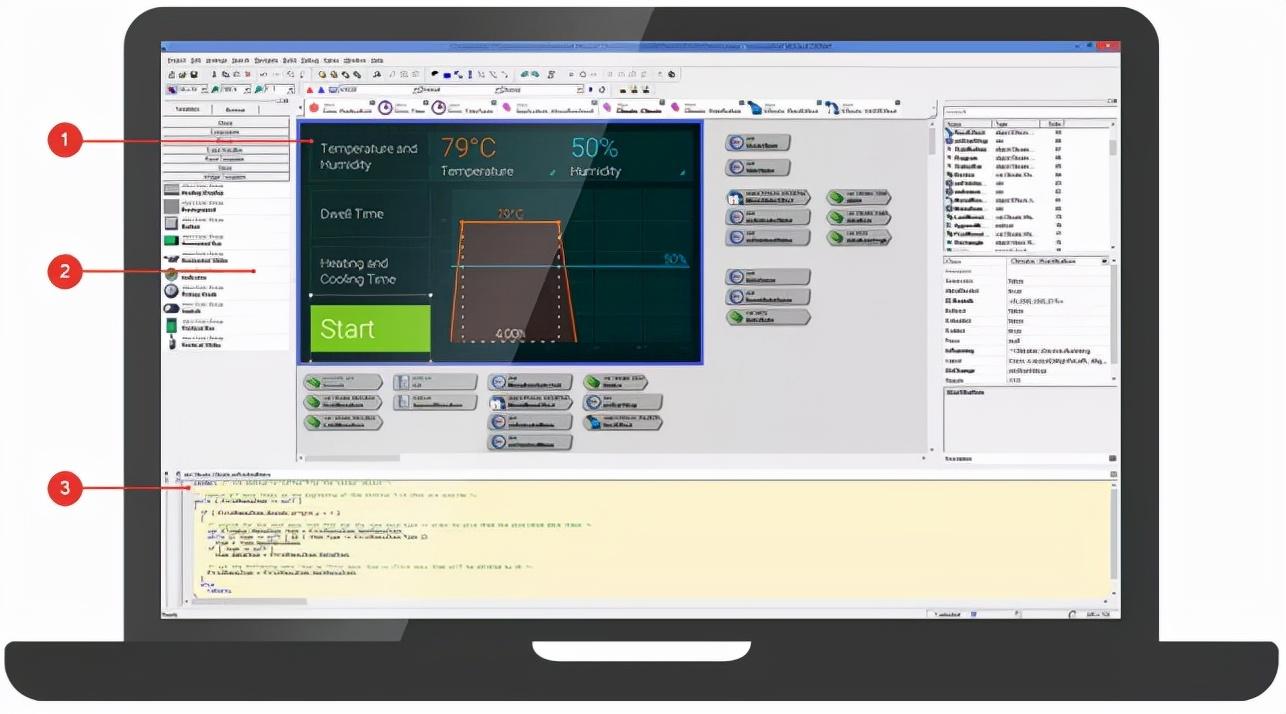Pick the green vertical bar template icon
Image resolution: width=1286 pixels, height=714 pixels.
coord(172,325)
